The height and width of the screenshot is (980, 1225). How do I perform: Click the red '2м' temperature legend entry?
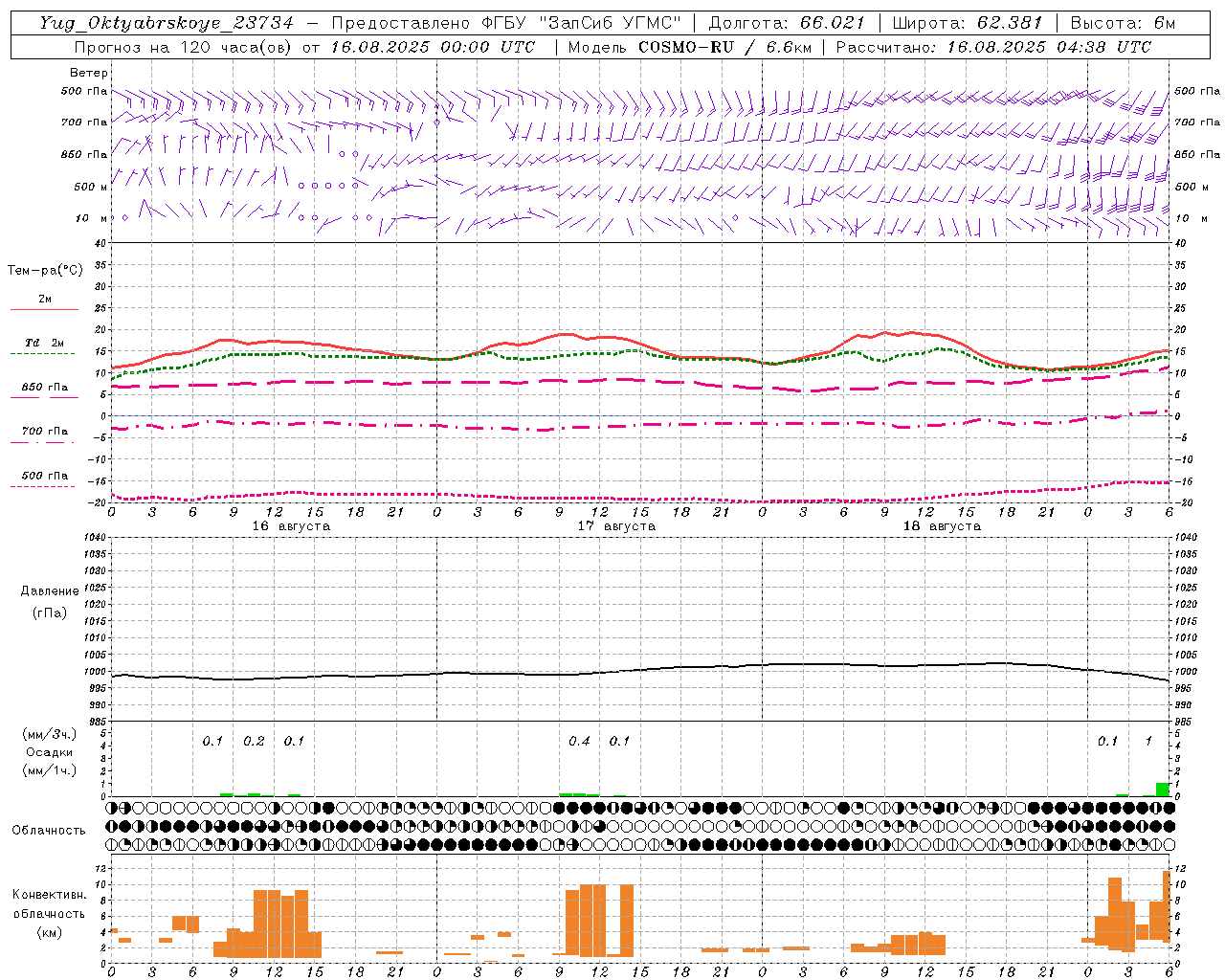45,300
